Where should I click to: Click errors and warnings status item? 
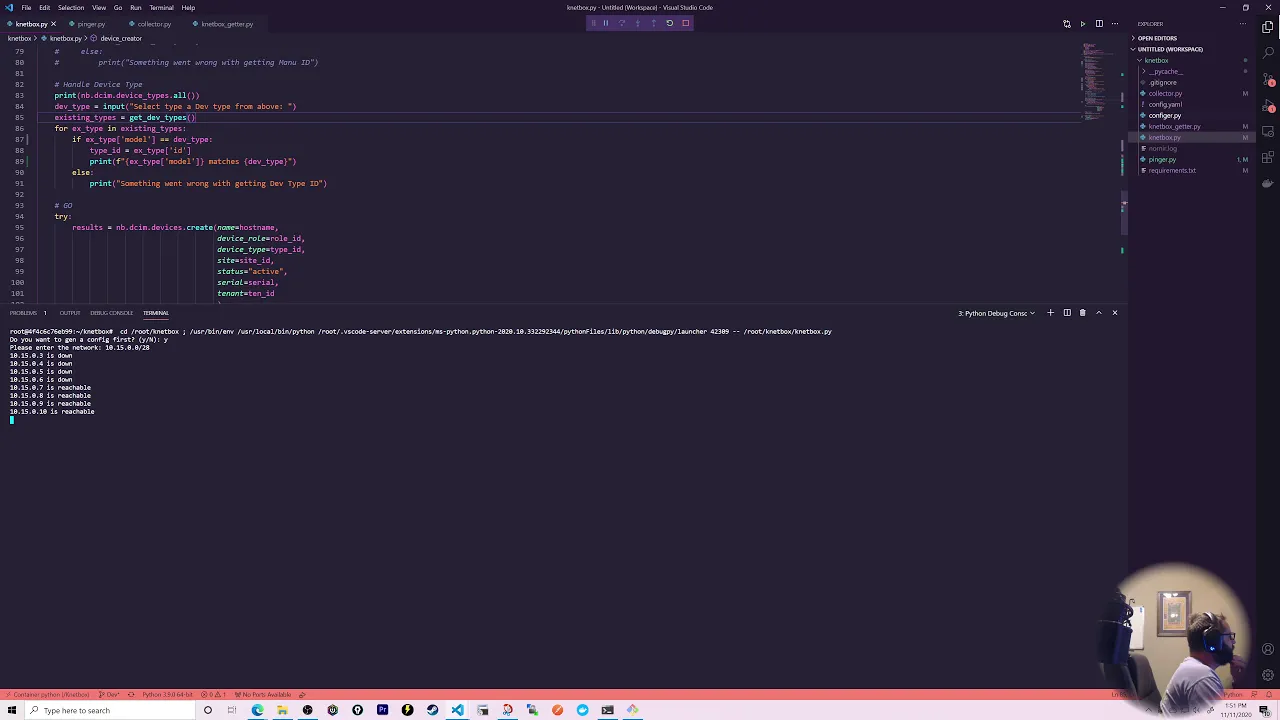coord(211,695)
